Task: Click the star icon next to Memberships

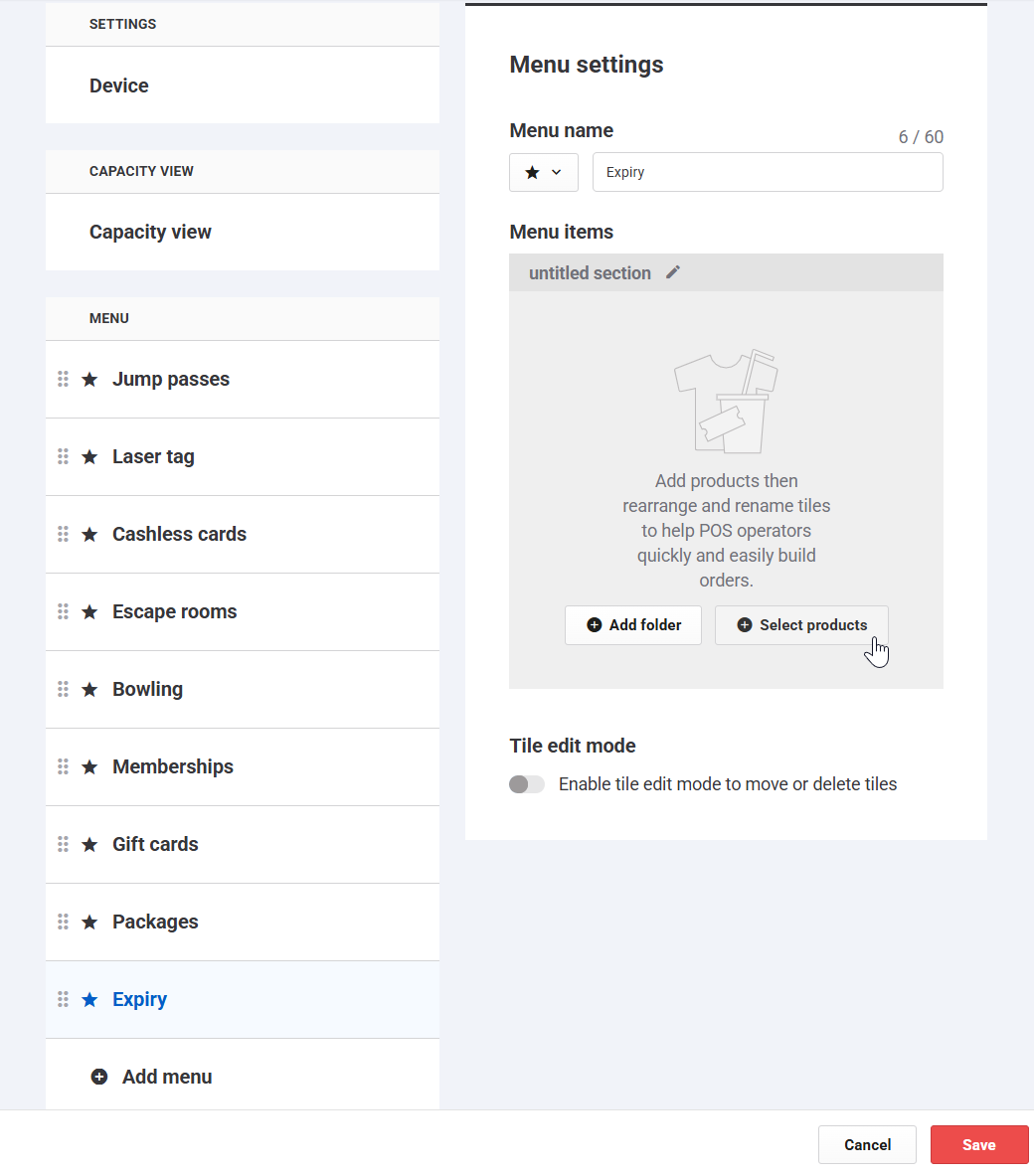Action: (89, 767)
